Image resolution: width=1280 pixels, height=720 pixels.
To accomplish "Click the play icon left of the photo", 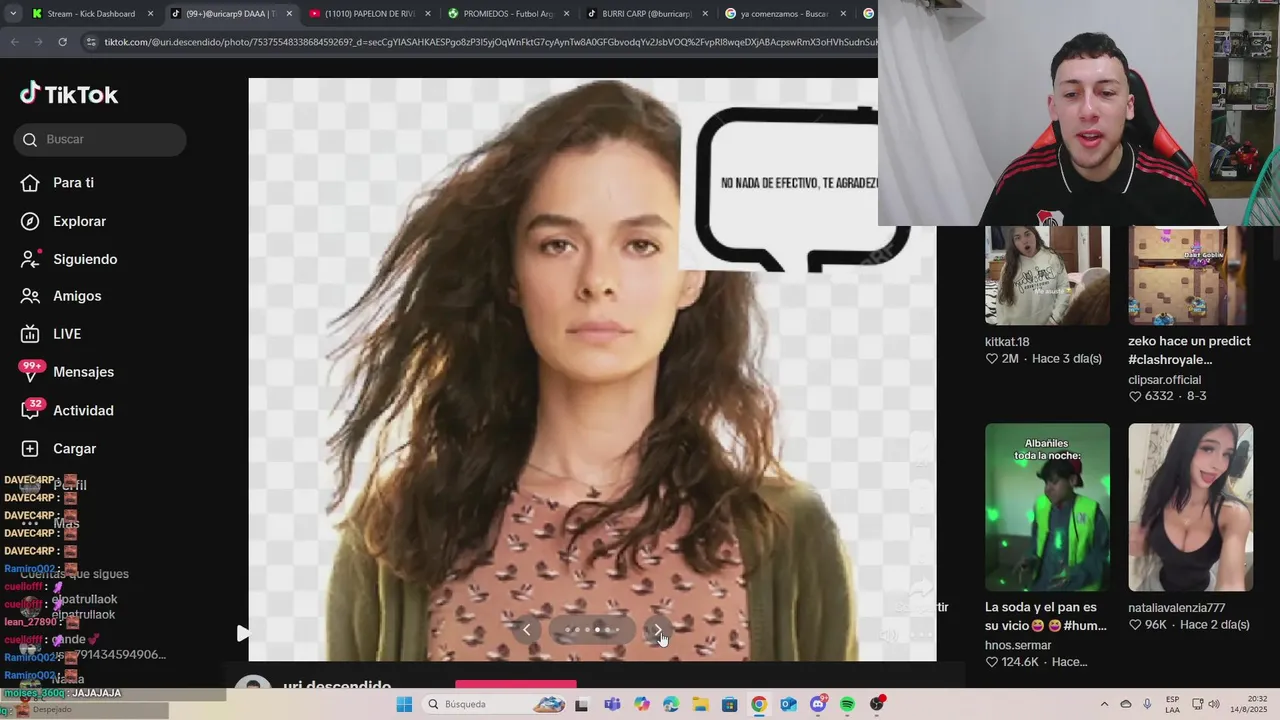I will click(242, 633).
